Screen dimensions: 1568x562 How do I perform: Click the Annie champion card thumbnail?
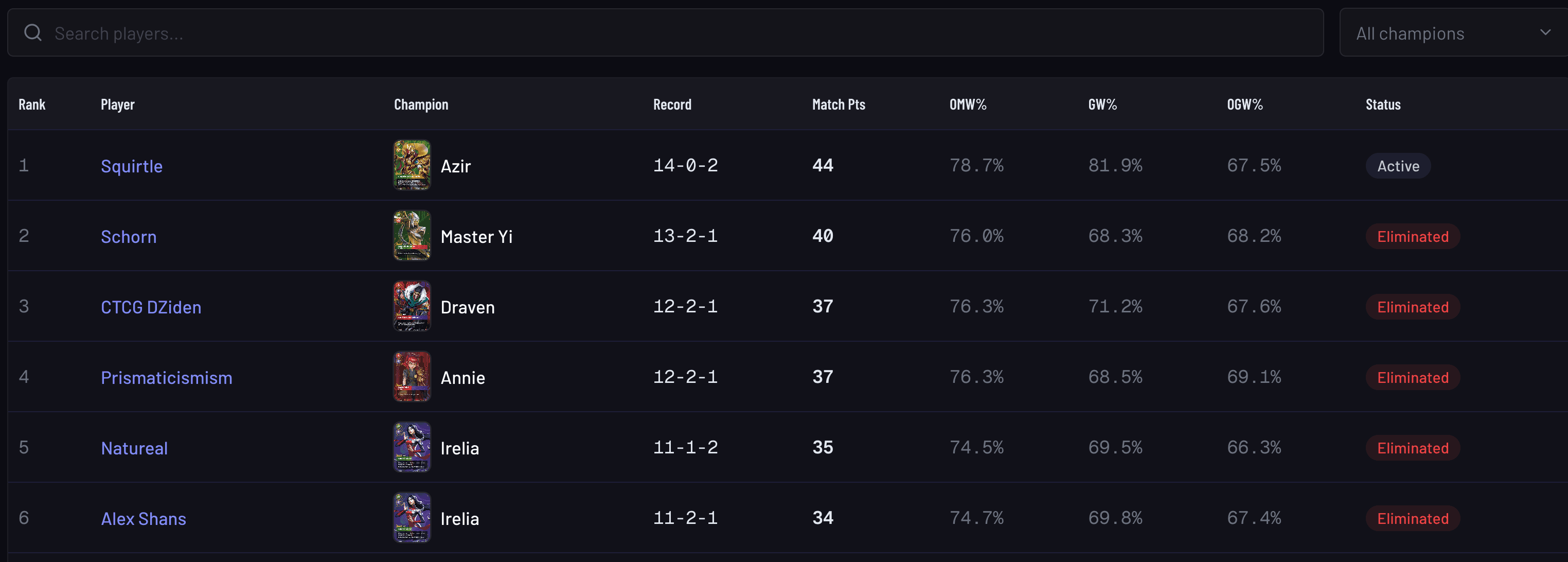412,377
